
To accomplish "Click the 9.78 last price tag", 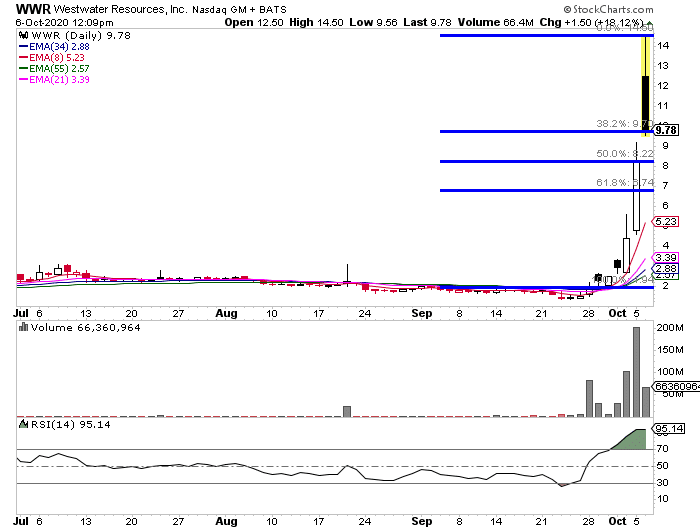I will coord(666,130).
